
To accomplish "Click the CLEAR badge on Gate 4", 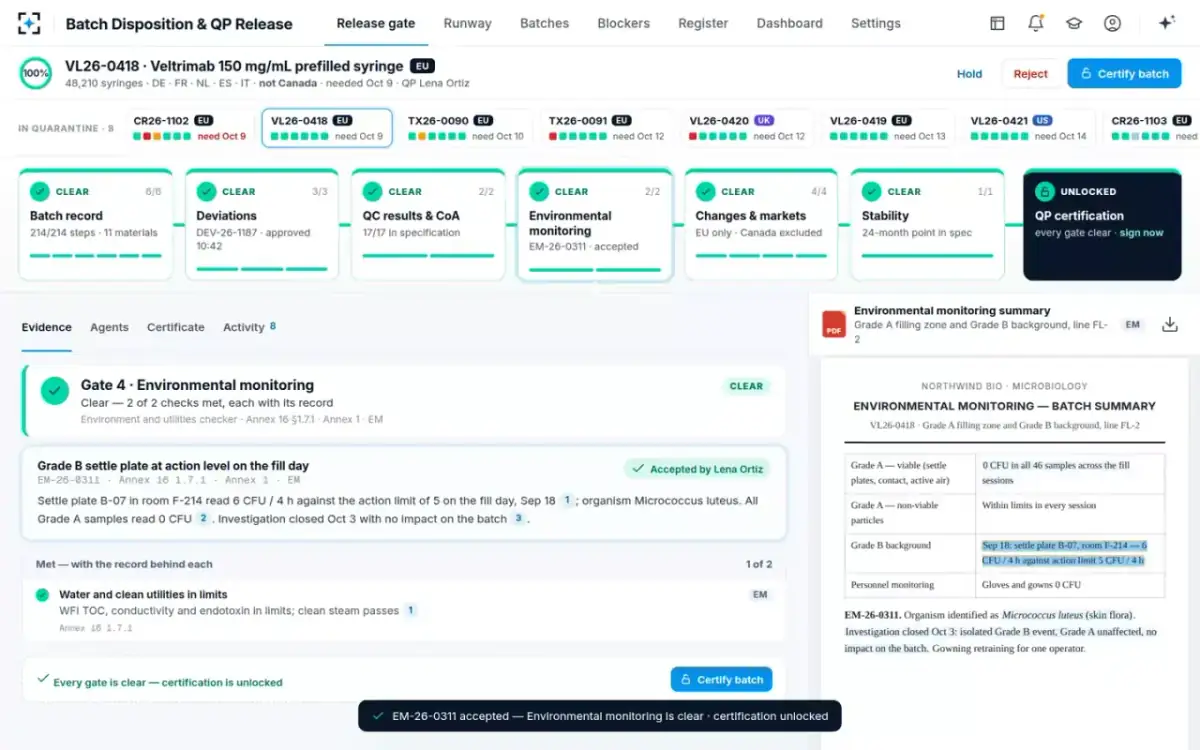I will point(746,386).
